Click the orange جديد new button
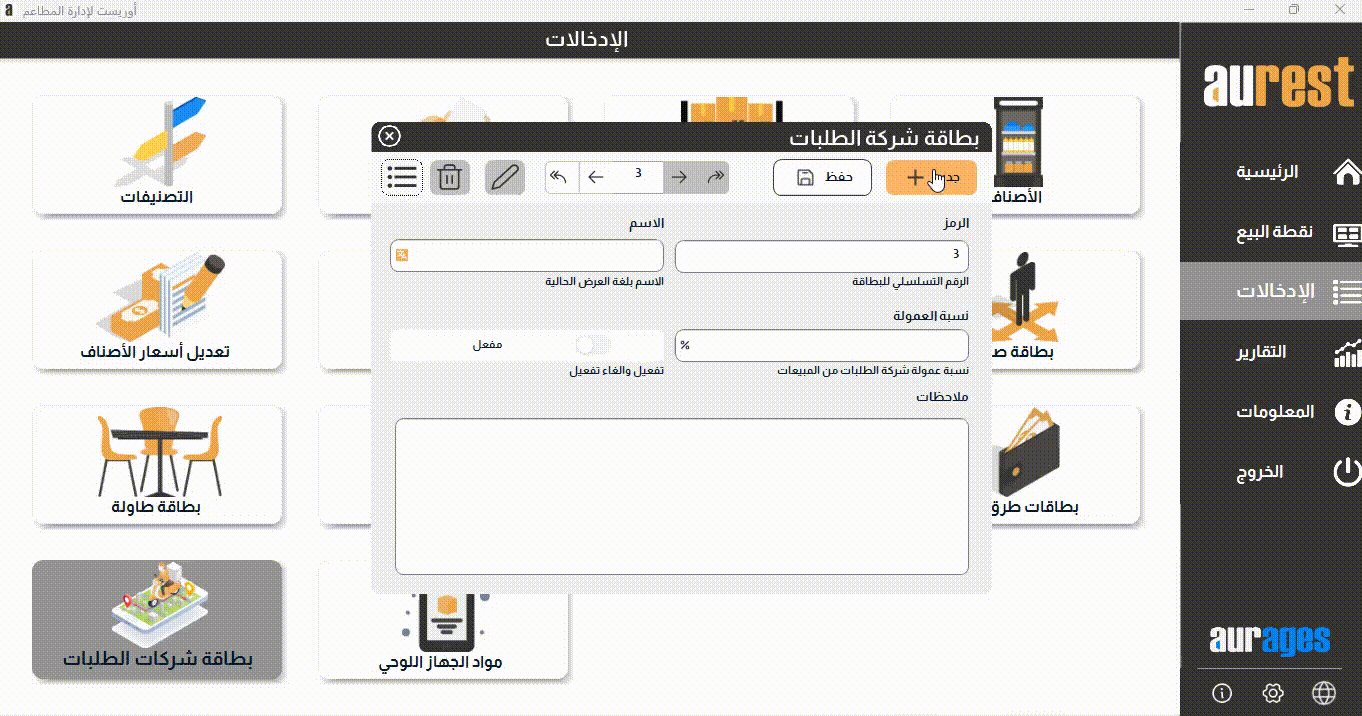 pyautogui.click(x=930, y=178)
